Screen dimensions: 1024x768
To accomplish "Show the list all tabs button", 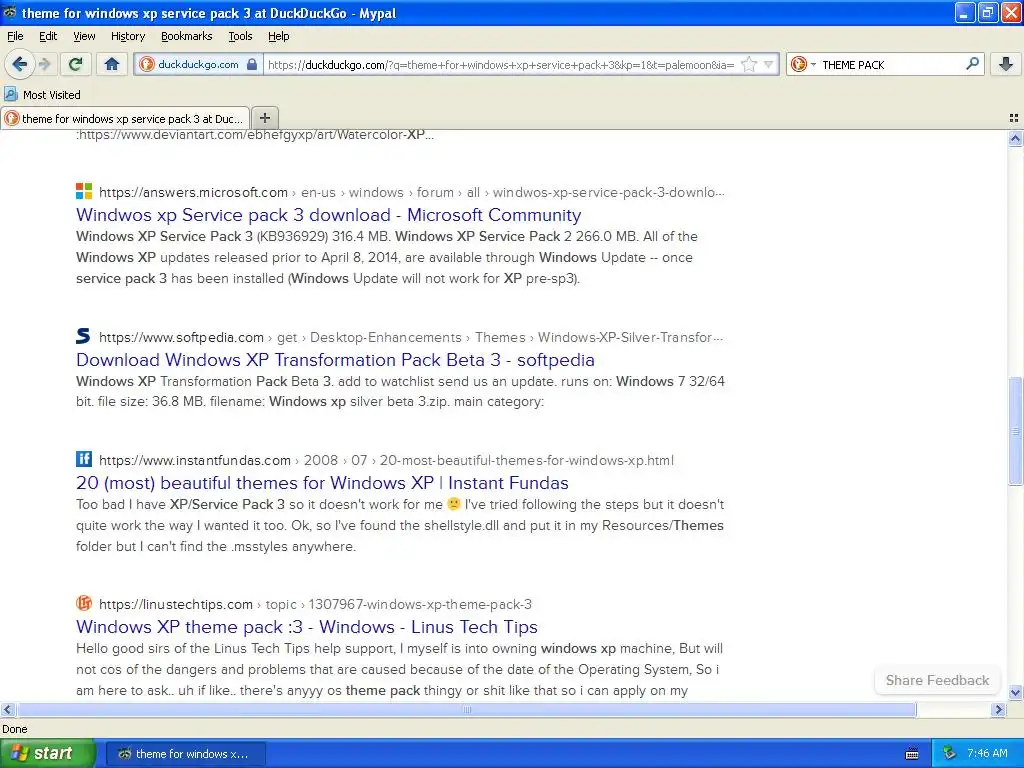I will (1014, 118).
